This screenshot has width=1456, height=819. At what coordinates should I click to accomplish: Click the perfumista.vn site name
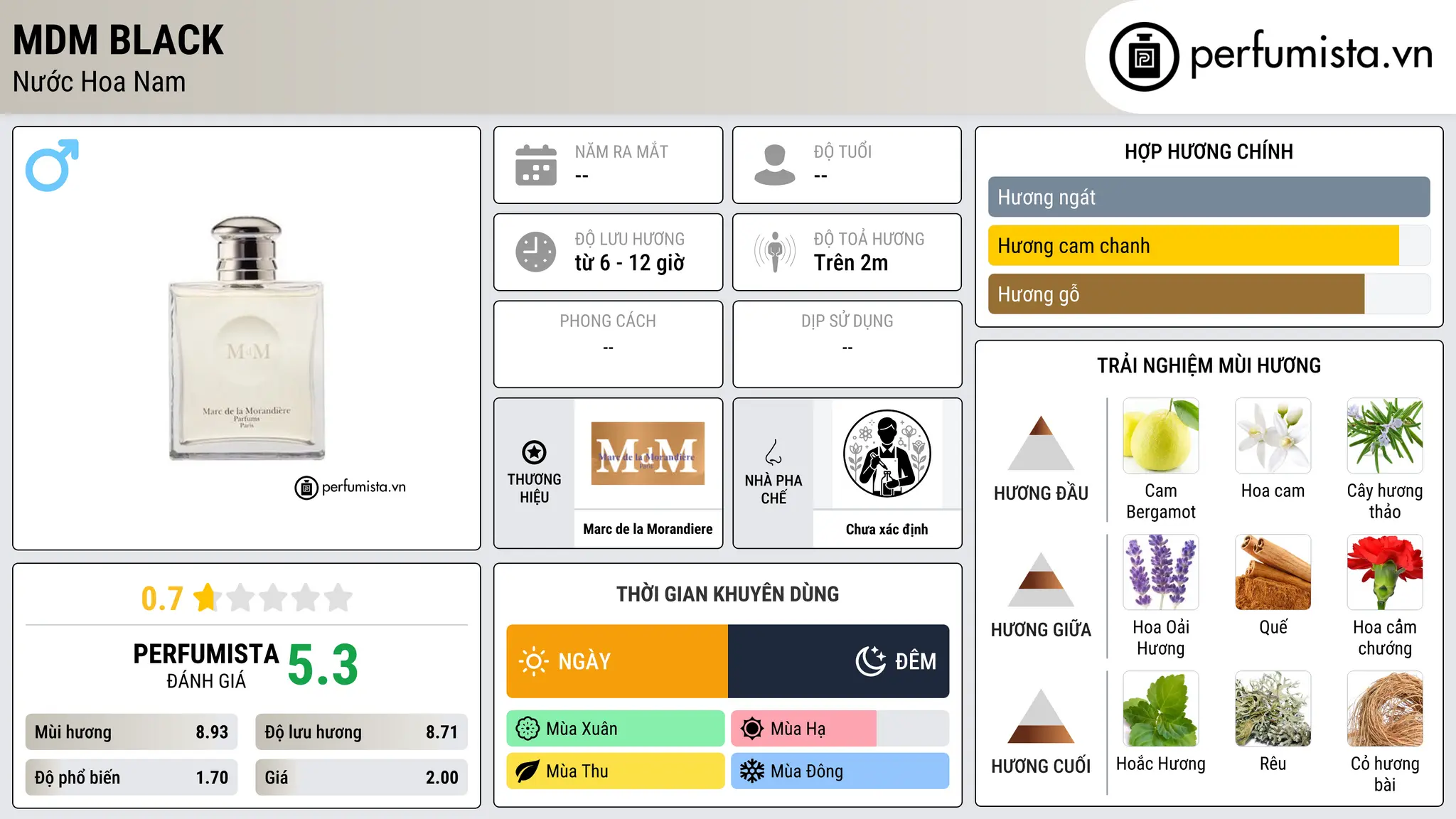point(1312,55)
